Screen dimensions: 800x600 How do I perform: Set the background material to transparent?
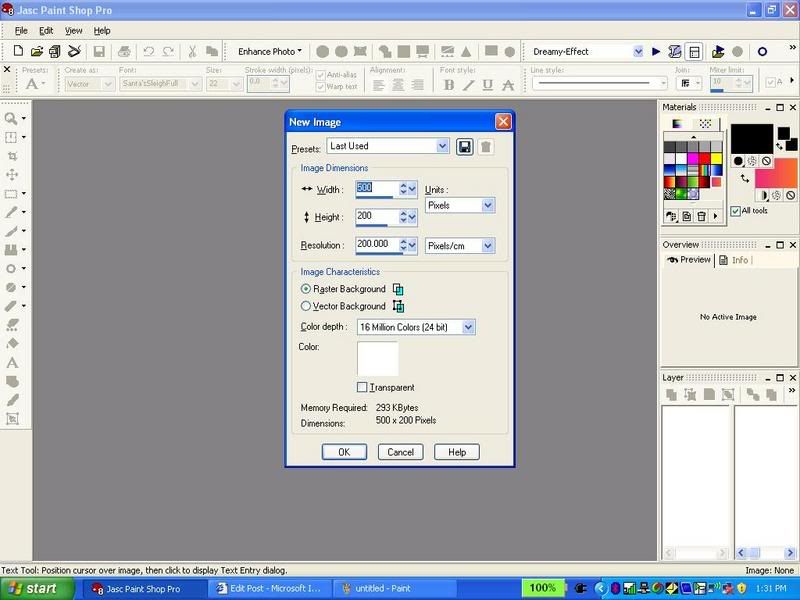[x=790, y=195]
